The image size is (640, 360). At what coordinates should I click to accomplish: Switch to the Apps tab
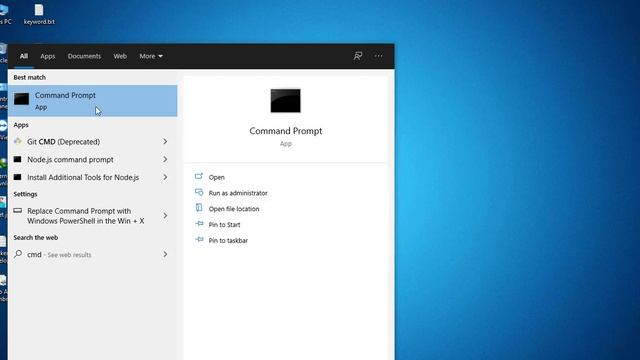tap(47, 56)
